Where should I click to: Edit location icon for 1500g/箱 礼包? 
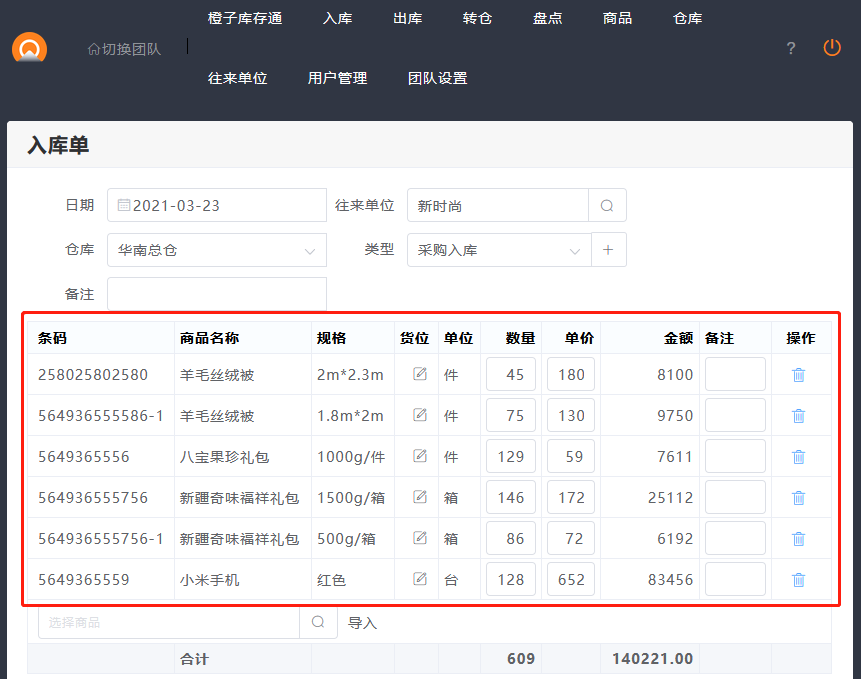420,497
